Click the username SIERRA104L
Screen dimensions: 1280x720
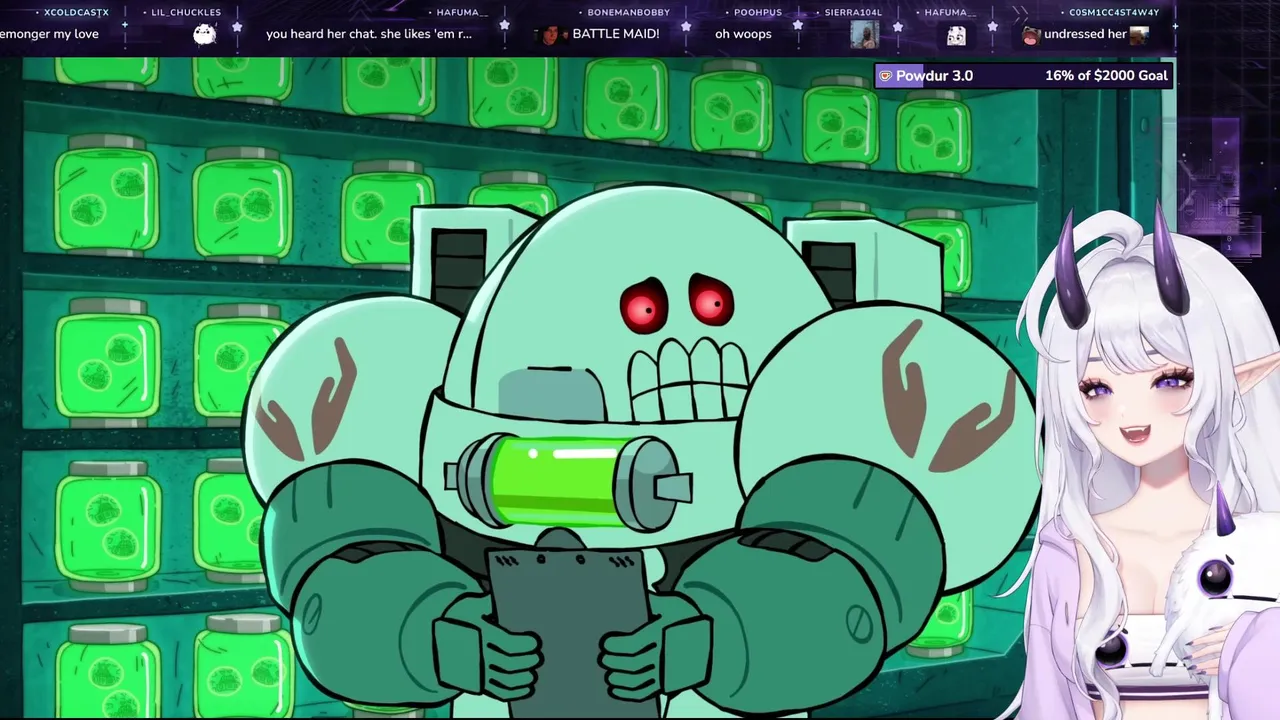point(853,13)
